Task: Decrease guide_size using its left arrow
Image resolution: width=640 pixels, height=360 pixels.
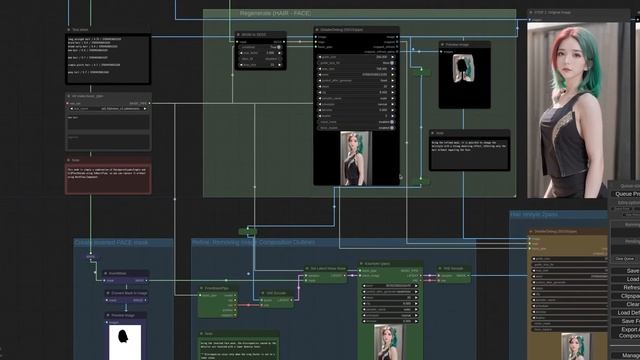Action: point(320,57)
